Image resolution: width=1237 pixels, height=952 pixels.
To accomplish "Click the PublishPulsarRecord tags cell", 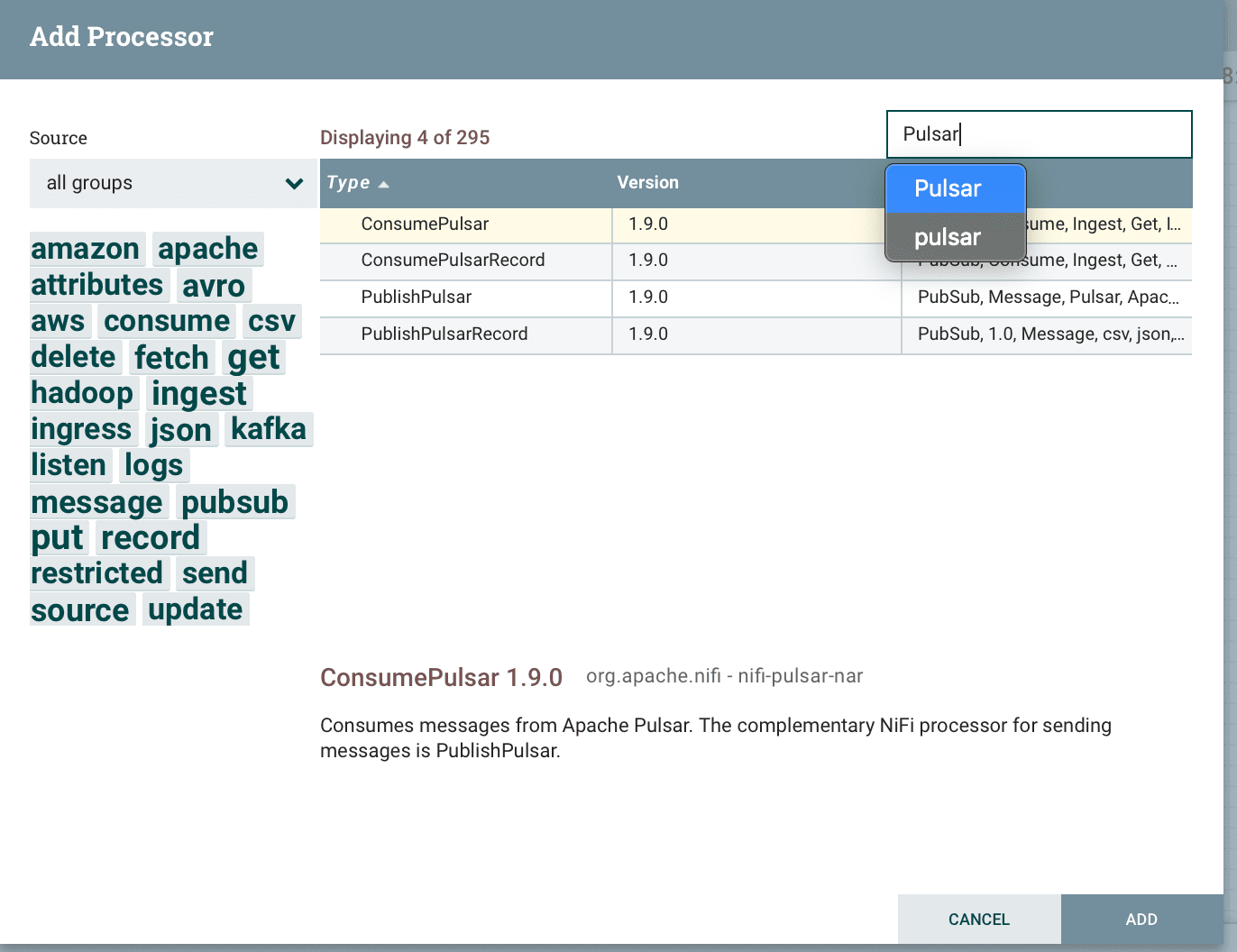I will click(x=1047, y=334).
